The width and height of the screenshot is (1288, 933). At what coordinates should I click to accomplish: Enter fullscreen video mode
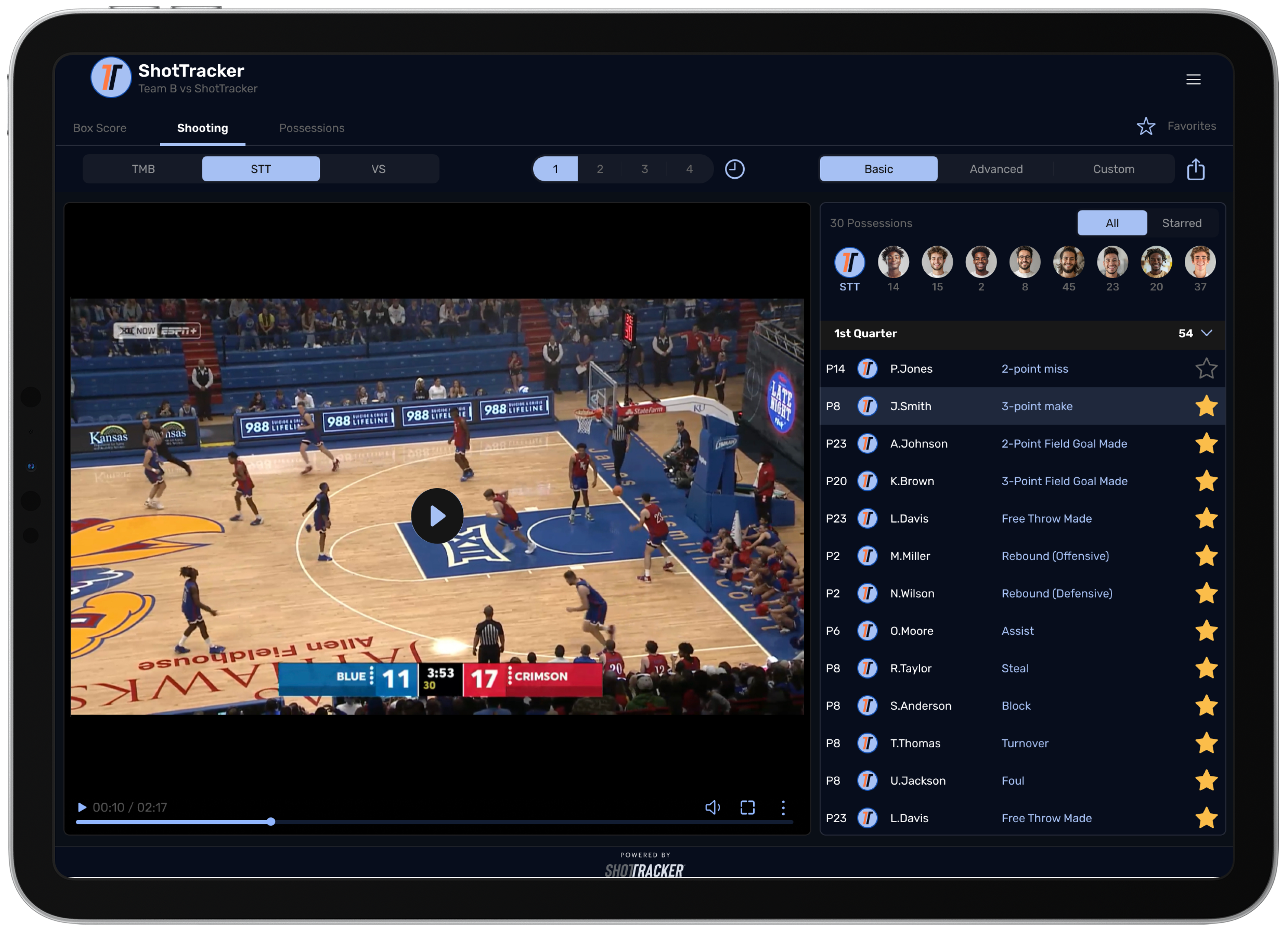click(747, 807)
